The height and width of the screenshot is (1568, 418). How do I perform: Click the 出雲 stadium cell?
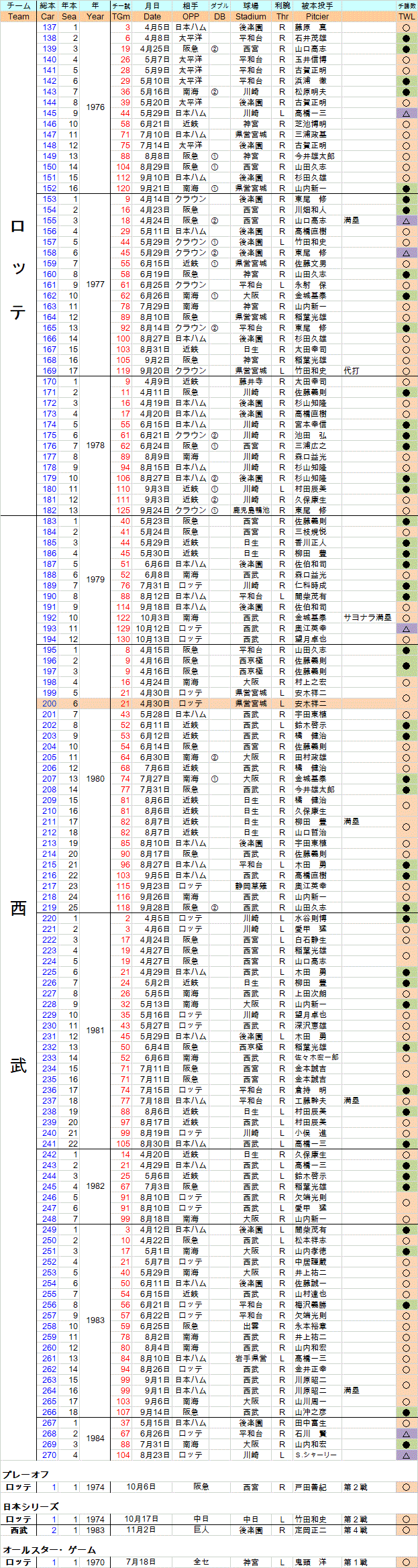coord(251,1326)
